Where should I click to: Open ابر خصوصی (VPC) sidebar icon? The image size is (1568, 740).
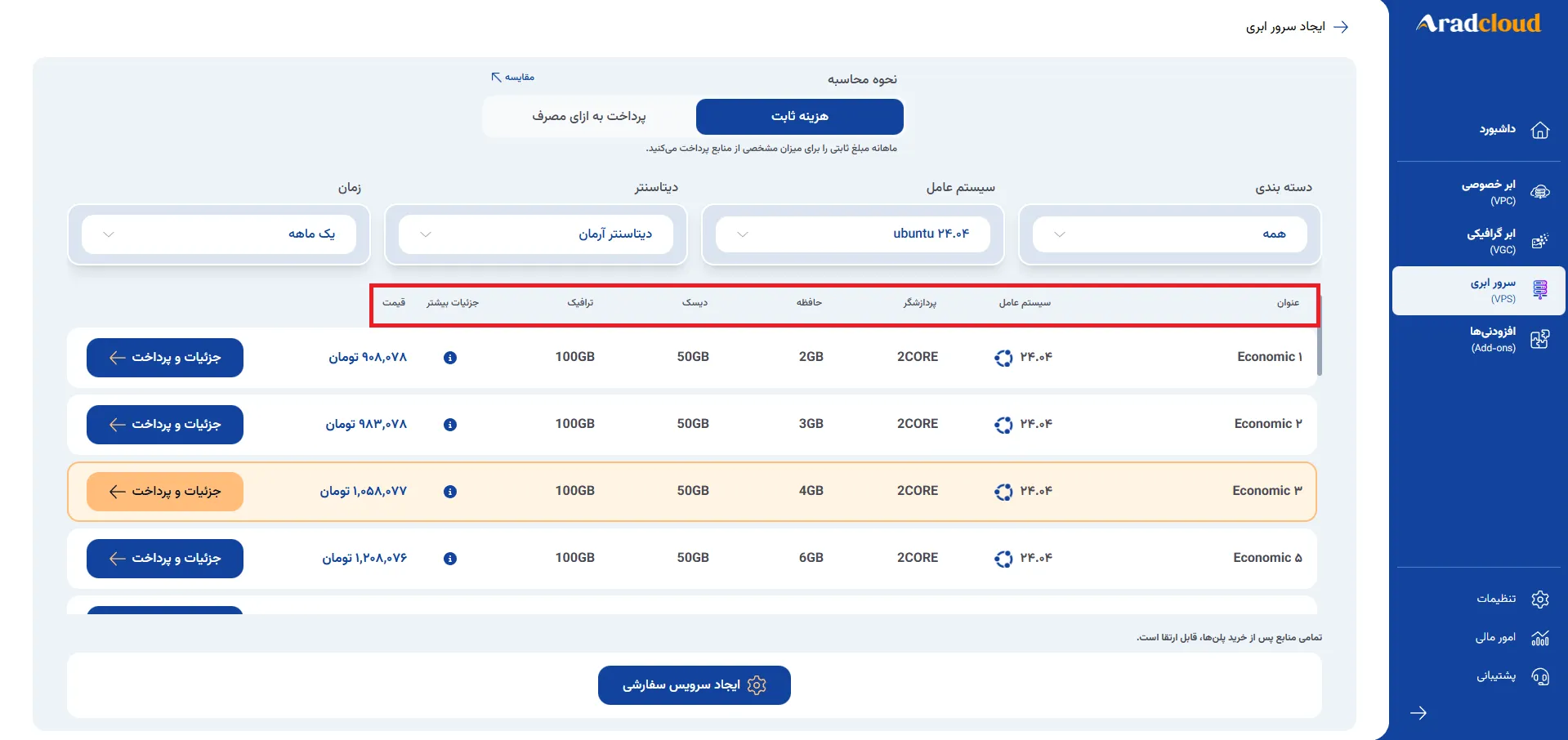point(1540,192)
